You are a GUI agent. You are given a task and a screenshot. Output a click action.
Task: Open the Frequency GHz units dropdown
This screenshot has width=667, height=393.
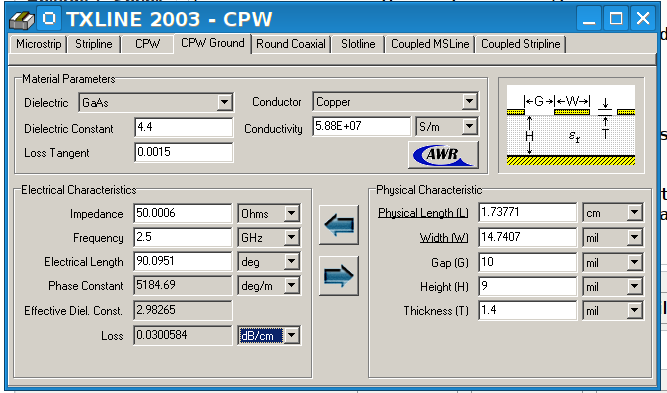pyautogui.click(x=291, y=237)
